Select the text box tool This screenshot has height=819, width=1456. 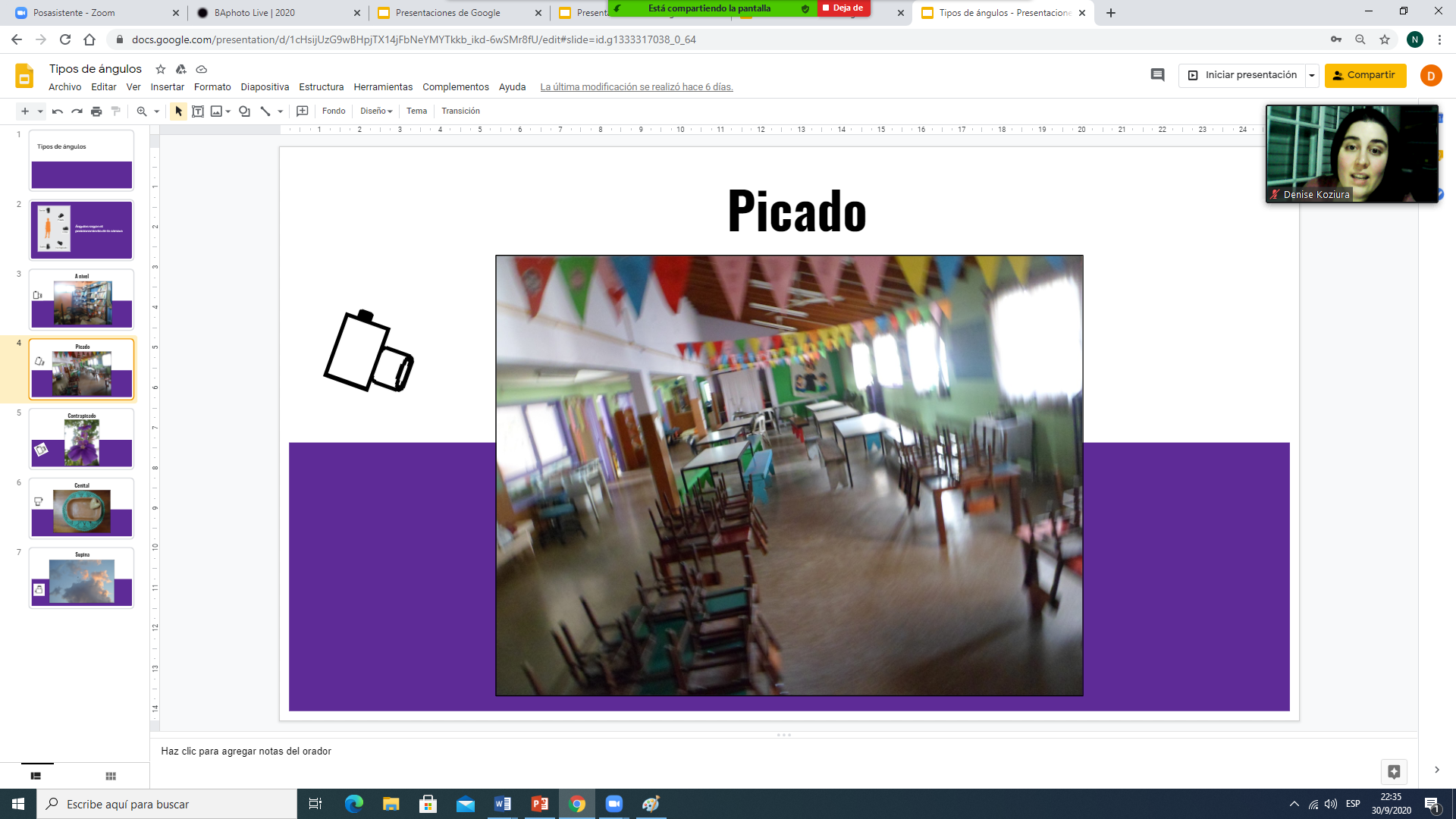click(x=198, y=111)
